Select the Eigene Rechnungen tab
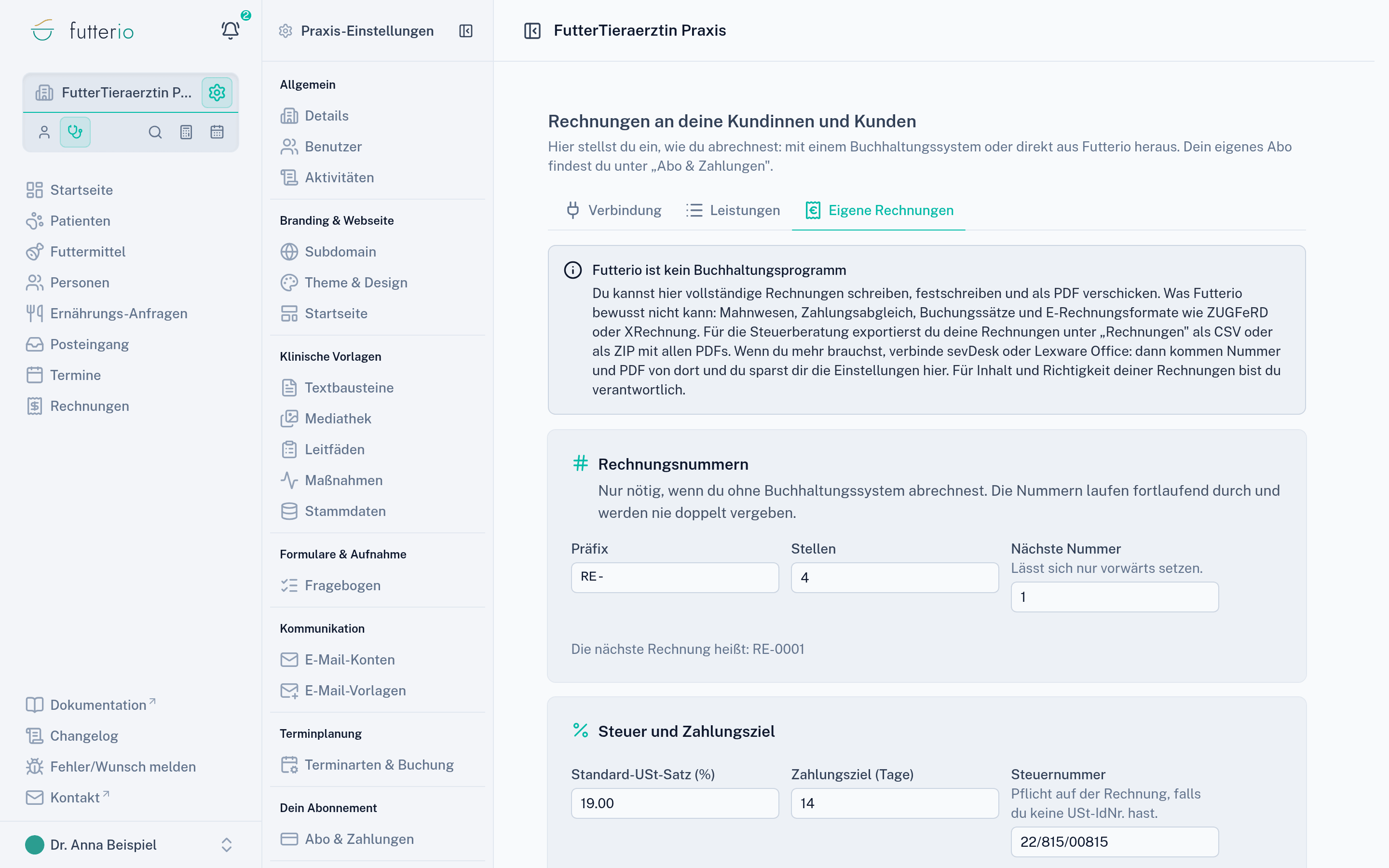 pyautogui.click(x=879, y=210)
